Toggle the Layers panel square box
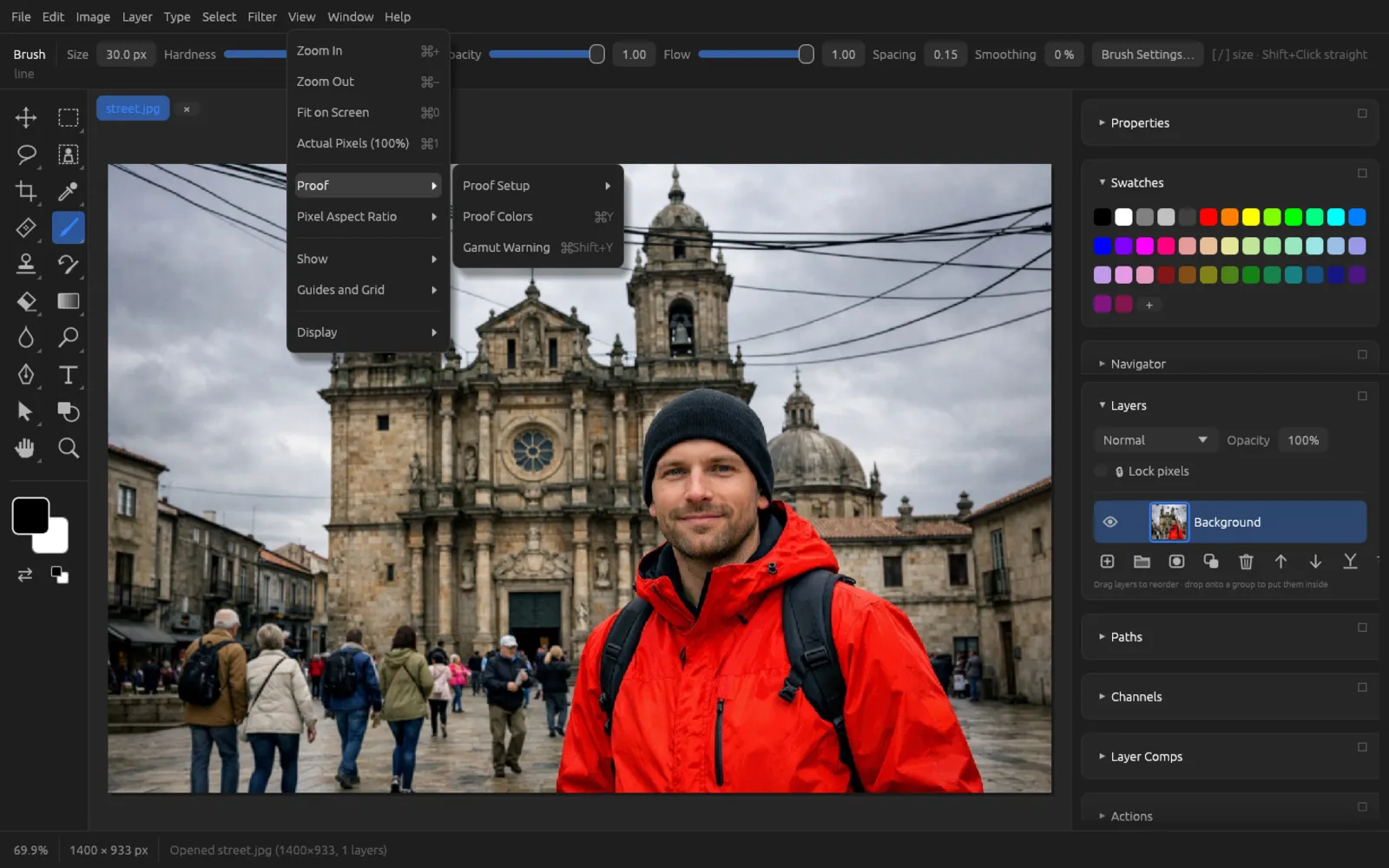This screenshot has width=1389, height=868. coord(1362,396)
